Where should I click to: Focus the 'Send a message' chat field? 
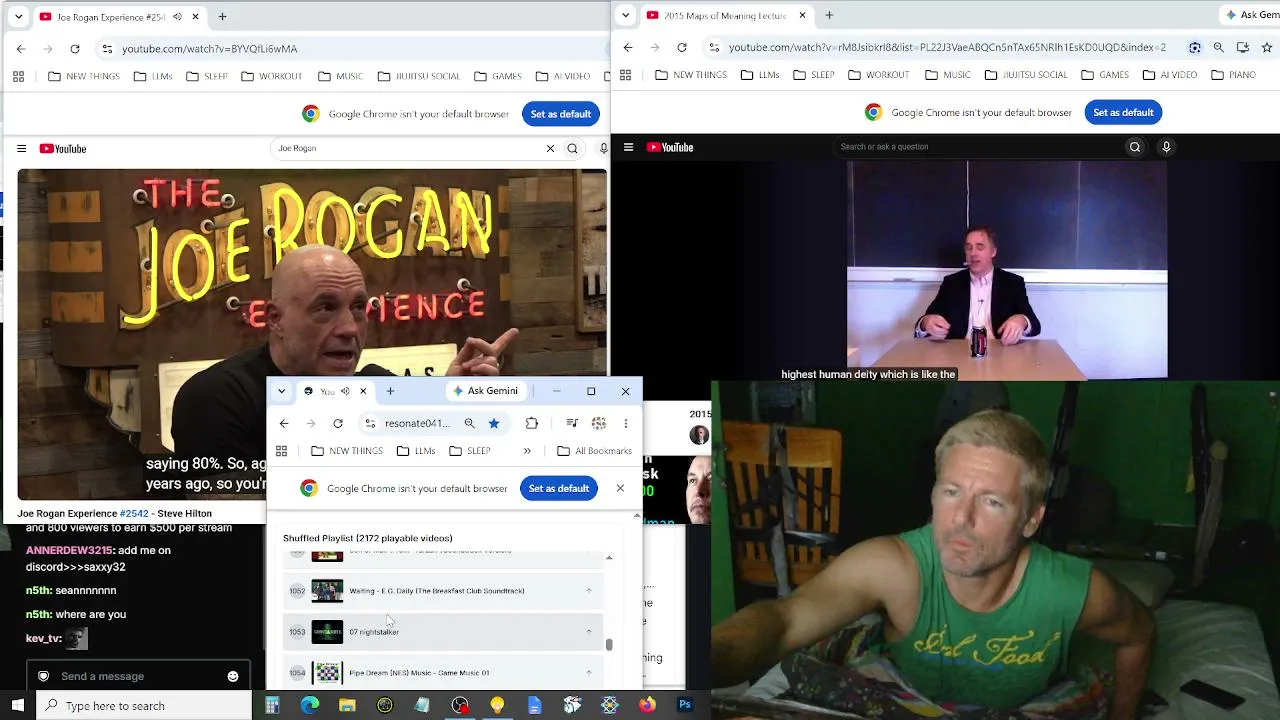point(139,676)
